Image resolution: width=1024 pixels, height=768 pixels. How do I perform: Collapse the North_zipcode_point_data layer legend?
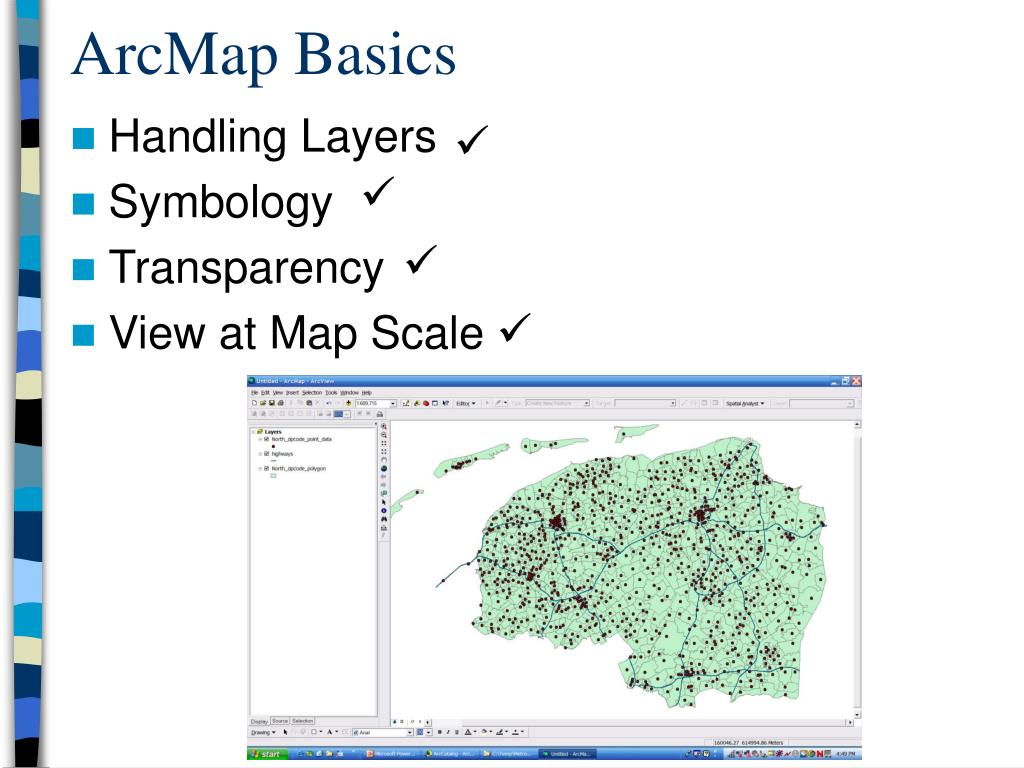click(261, 440)
